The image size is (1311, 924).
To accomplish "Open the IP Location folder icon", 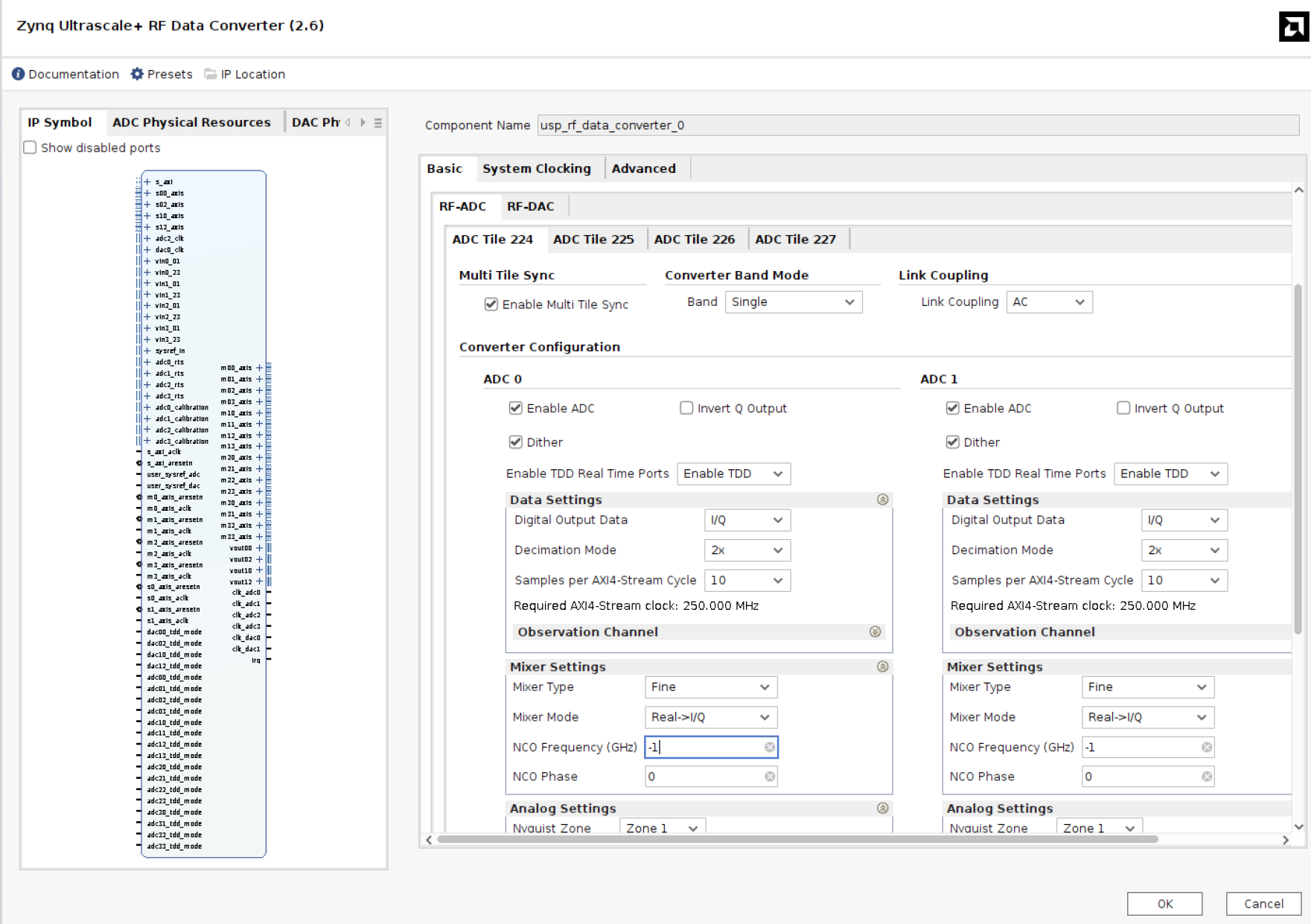I will [209, 74].
